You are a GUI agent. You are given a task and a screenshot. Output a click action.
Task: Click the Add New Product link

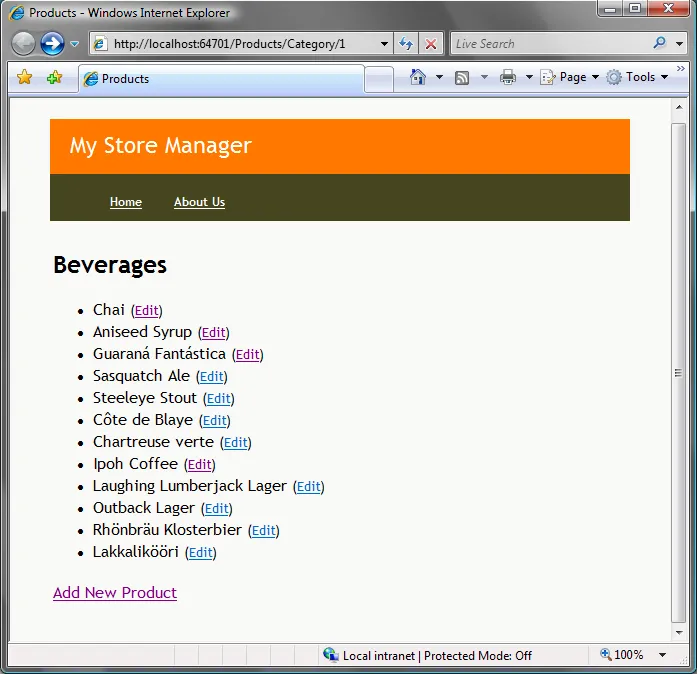(x=115, y=593)
